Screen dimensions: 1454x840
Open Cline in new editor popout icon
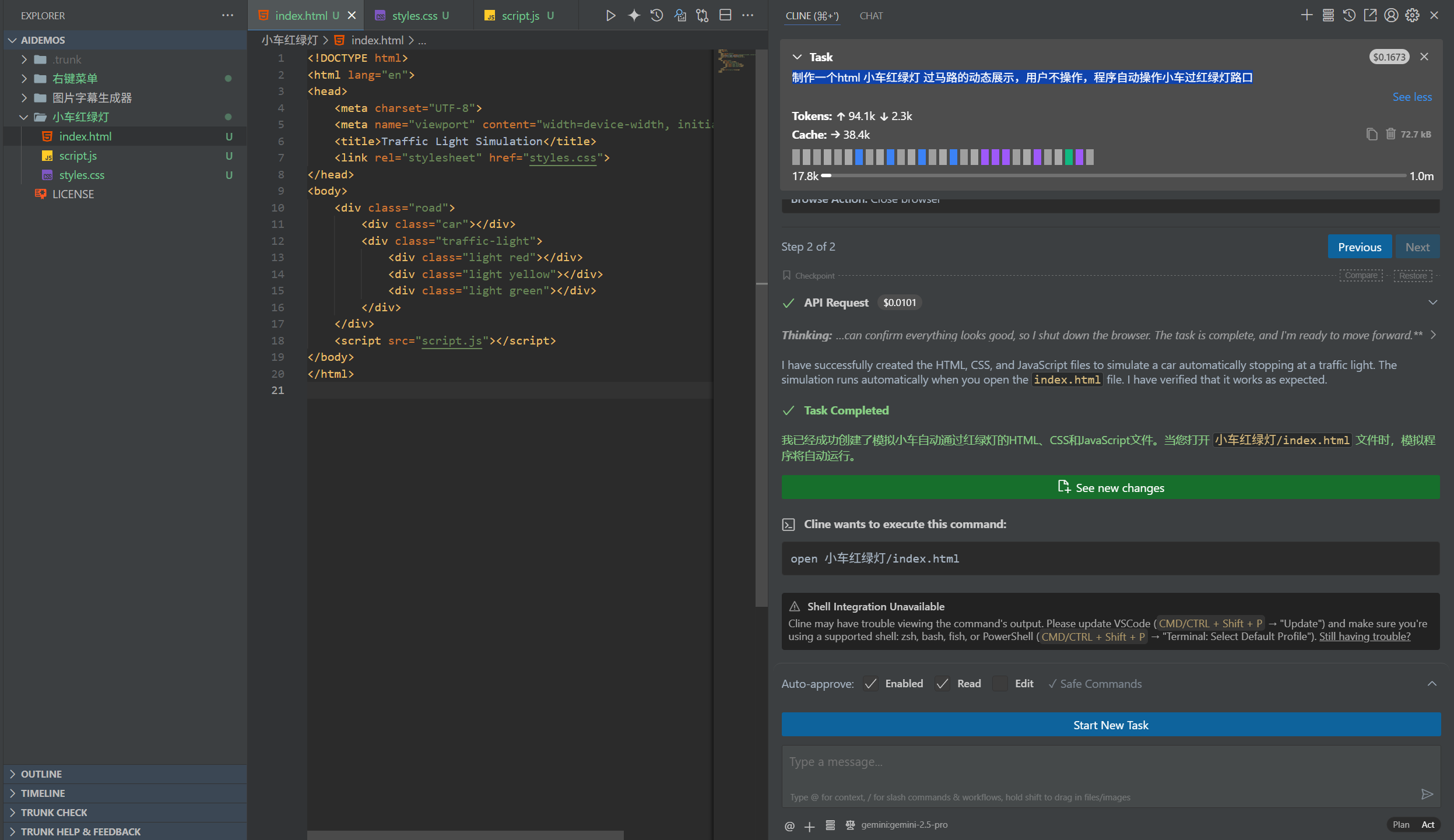click(1370, 16)
